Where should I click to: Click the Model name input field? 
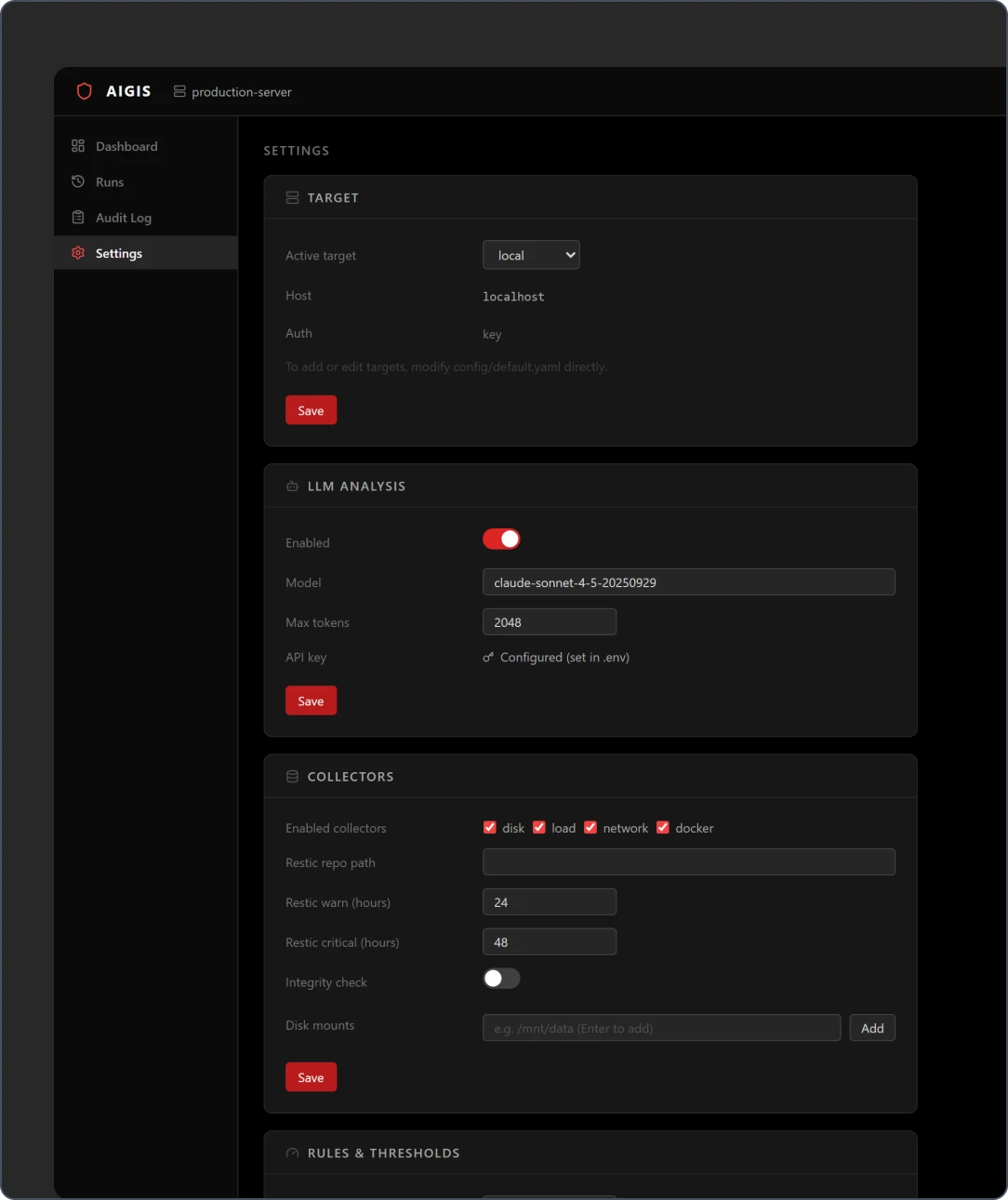click(x=689, y=582)
